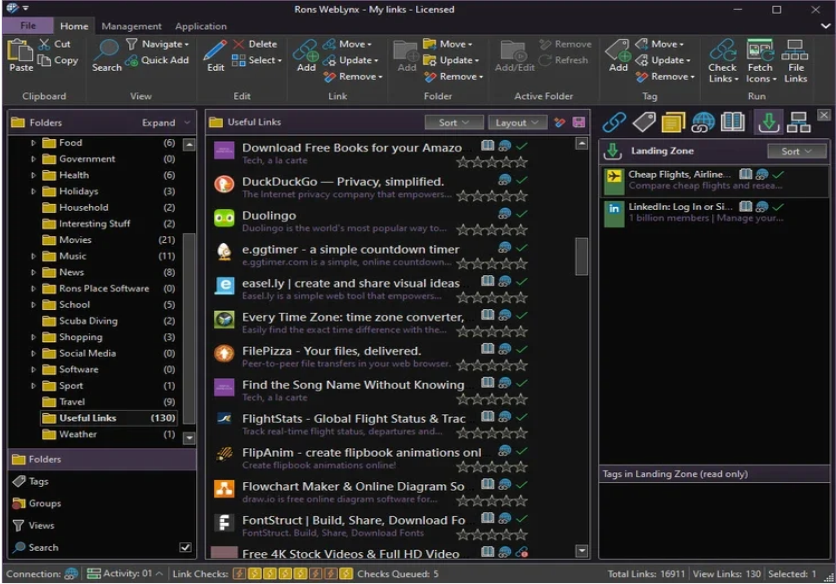Switch to the Application ribbon tab
The width and height of the screenshot is (836, 584).
click(200, 26)
